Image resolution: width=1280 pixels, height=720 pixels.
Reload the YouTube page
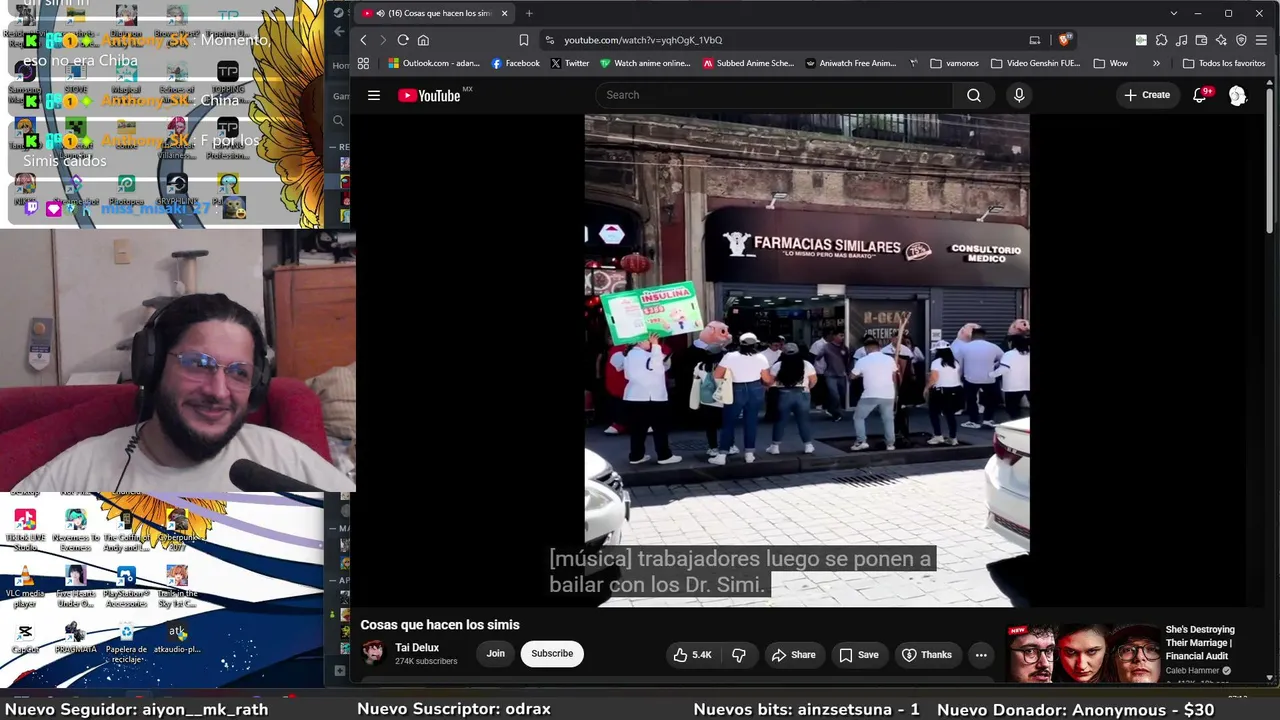tap(403, 40)
